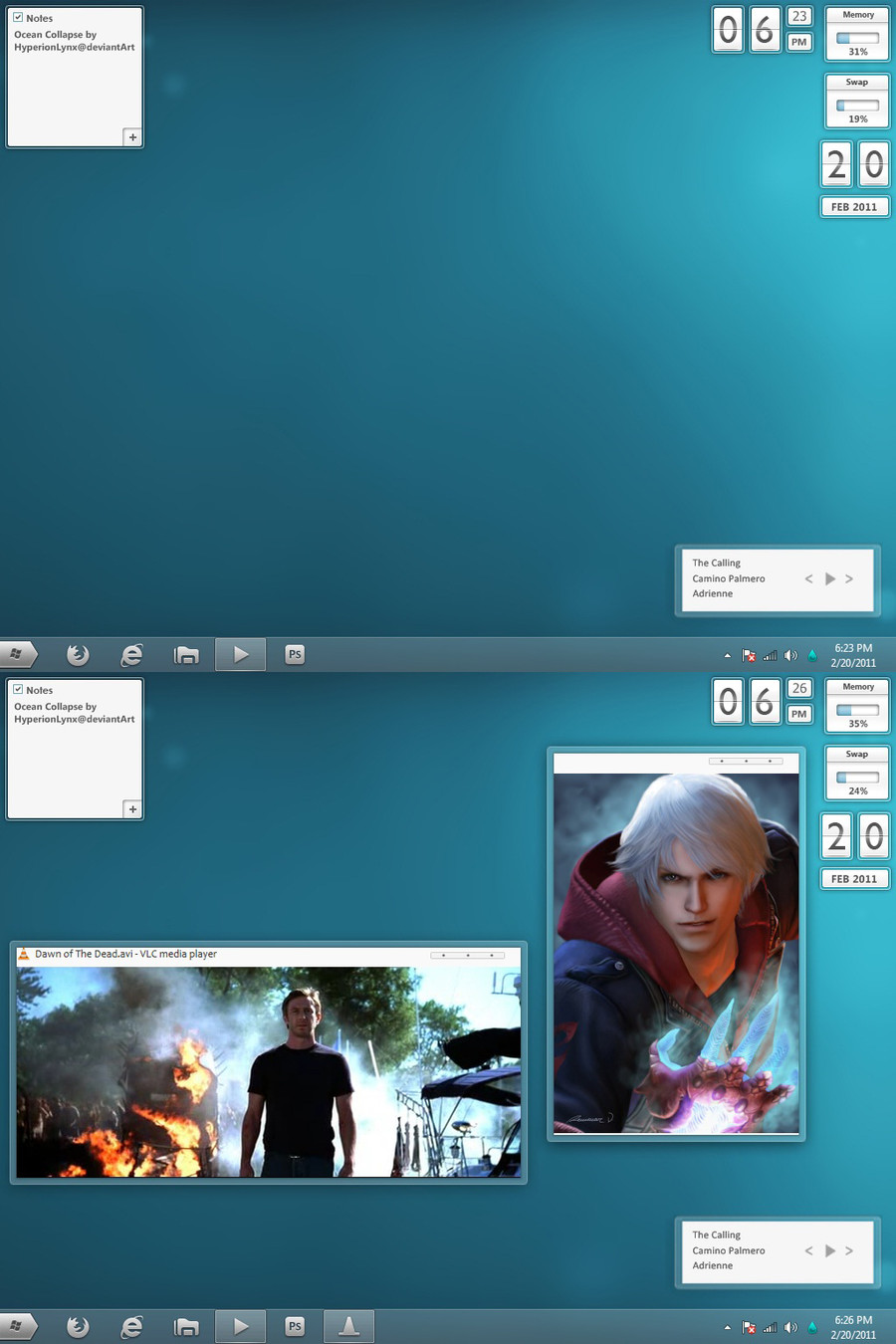The height and width of the screenshot is (1344, 896).
Task: Open Photoshop (PS) from the 6:23 PM taskbar
Action: [295, 654]
